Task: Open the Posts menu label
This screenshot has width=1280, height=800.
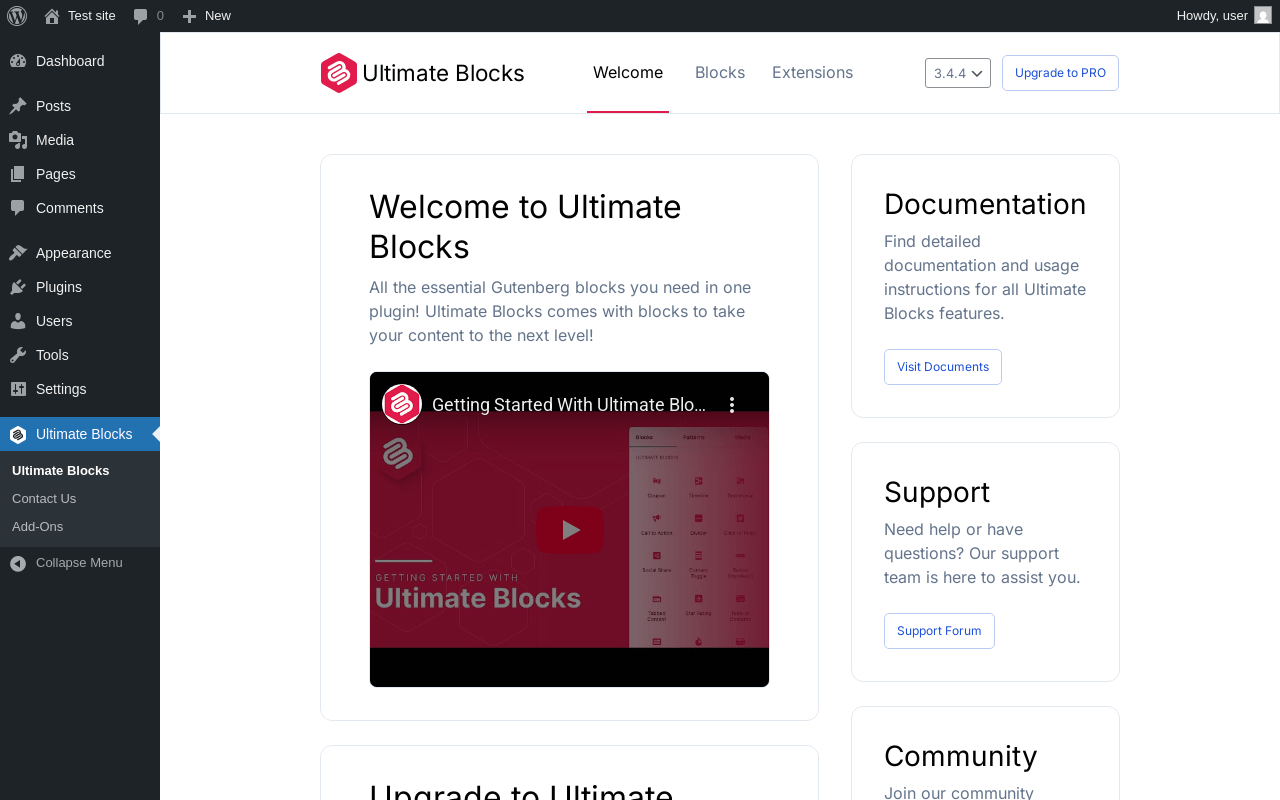Action: (x=53, y=106)
